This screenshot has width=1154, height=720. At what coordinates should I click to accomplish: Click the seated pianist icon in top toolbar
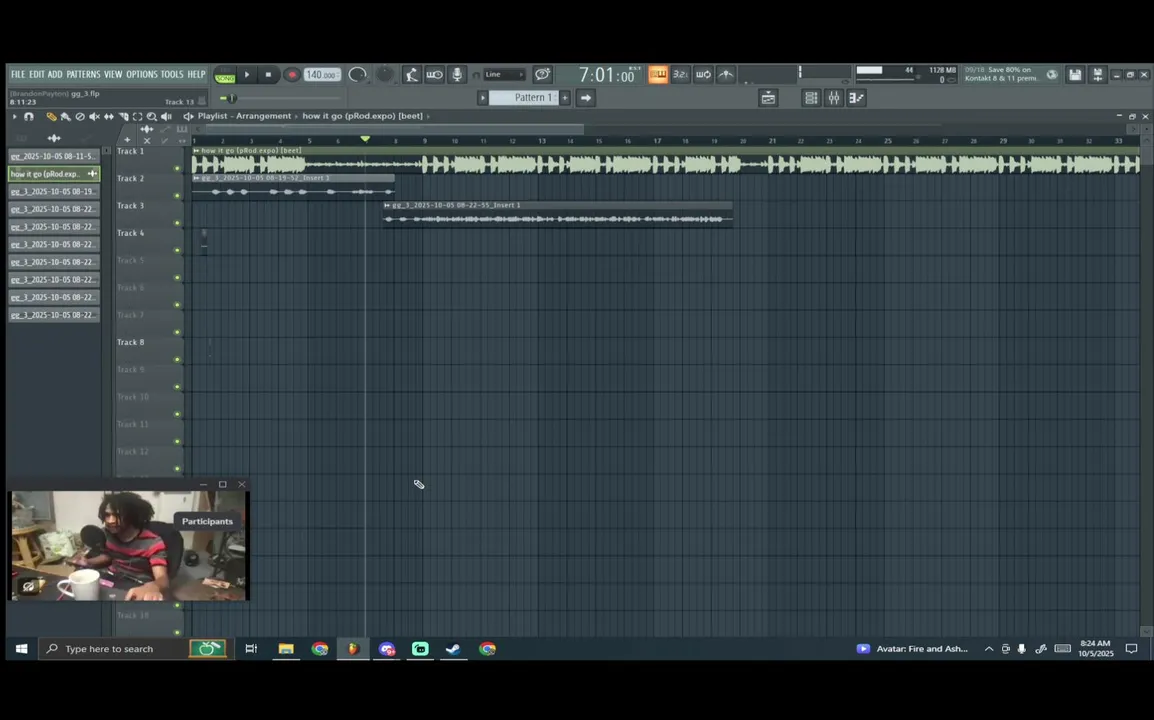point(411,74)
